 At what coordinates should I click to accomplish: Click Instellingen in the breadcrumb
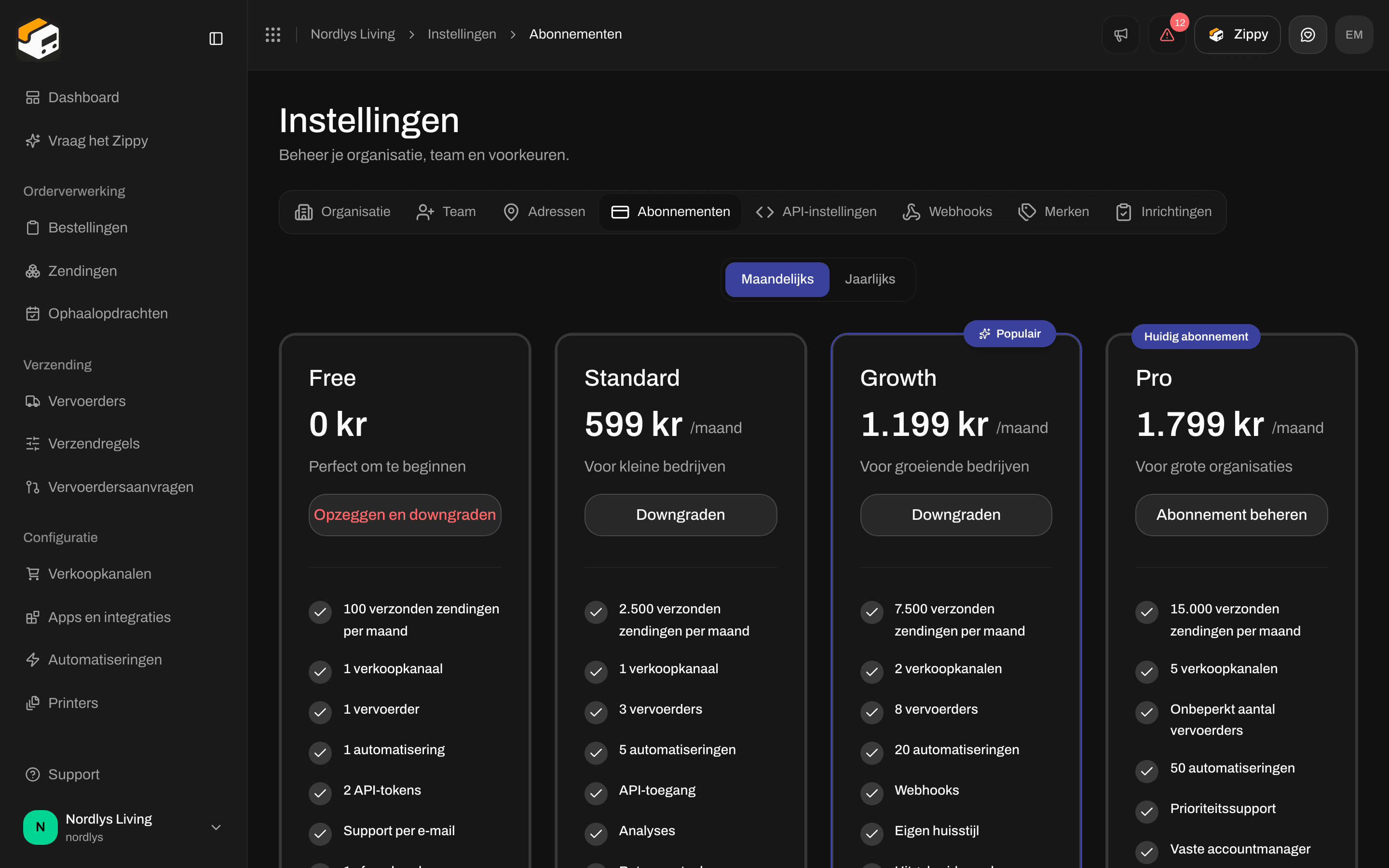pyautogui.click(x=462, y=34)
